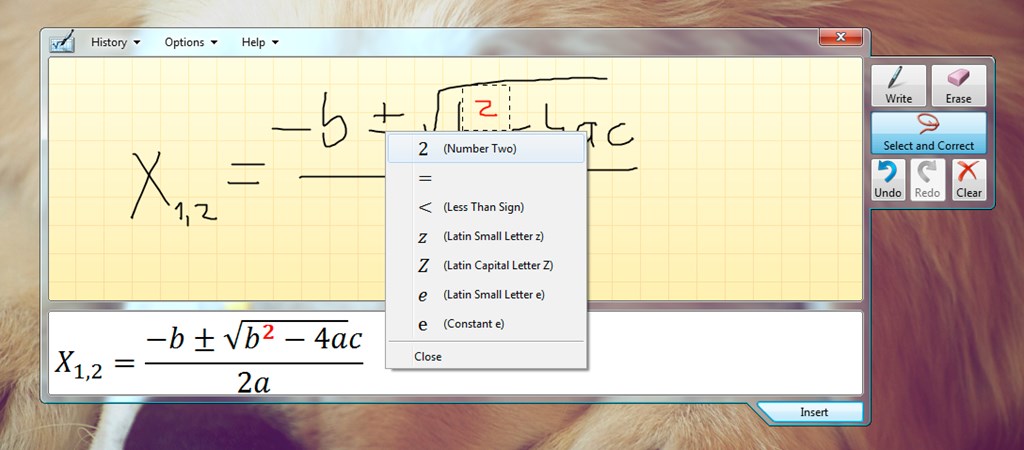
Task: Choose 'Constant e' correction
Action: point(486,324)
